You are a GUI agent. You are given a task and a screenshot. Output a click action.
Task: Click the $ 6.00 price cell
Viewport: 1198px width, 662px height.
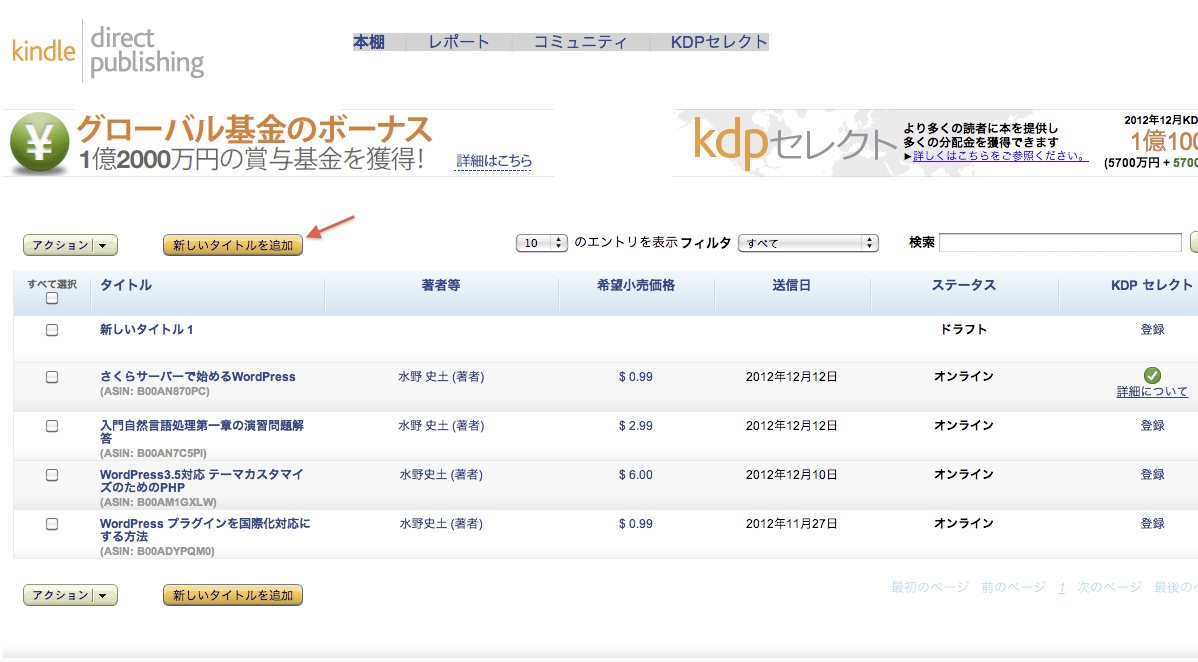636,475
